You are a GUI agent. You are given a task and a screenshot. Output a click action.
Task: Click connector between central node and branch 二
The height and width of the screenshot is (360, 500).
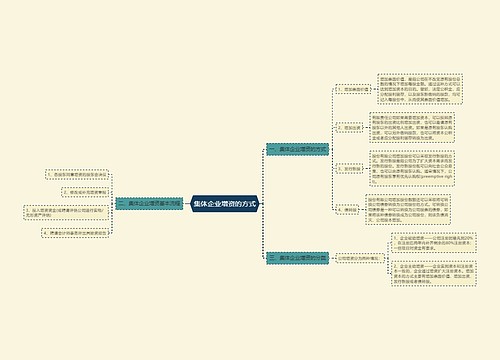[187, 204]
